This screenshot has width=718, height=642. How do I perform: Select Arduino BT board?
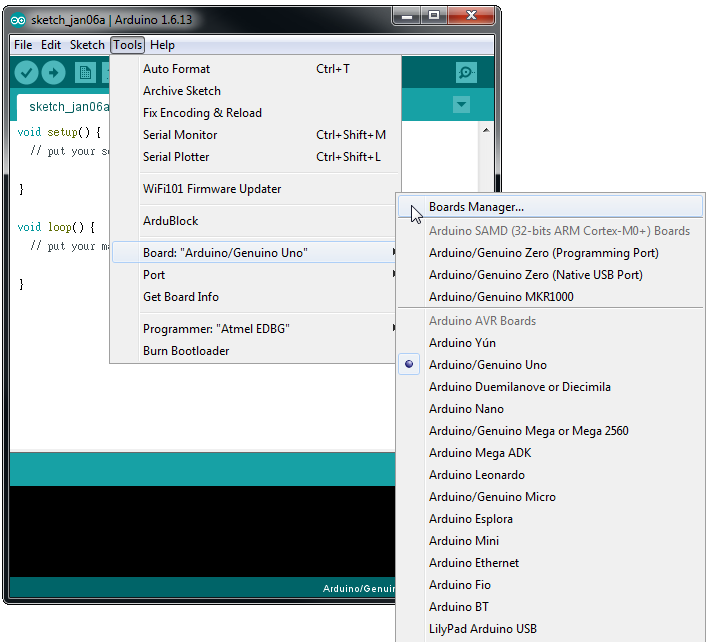551,607
